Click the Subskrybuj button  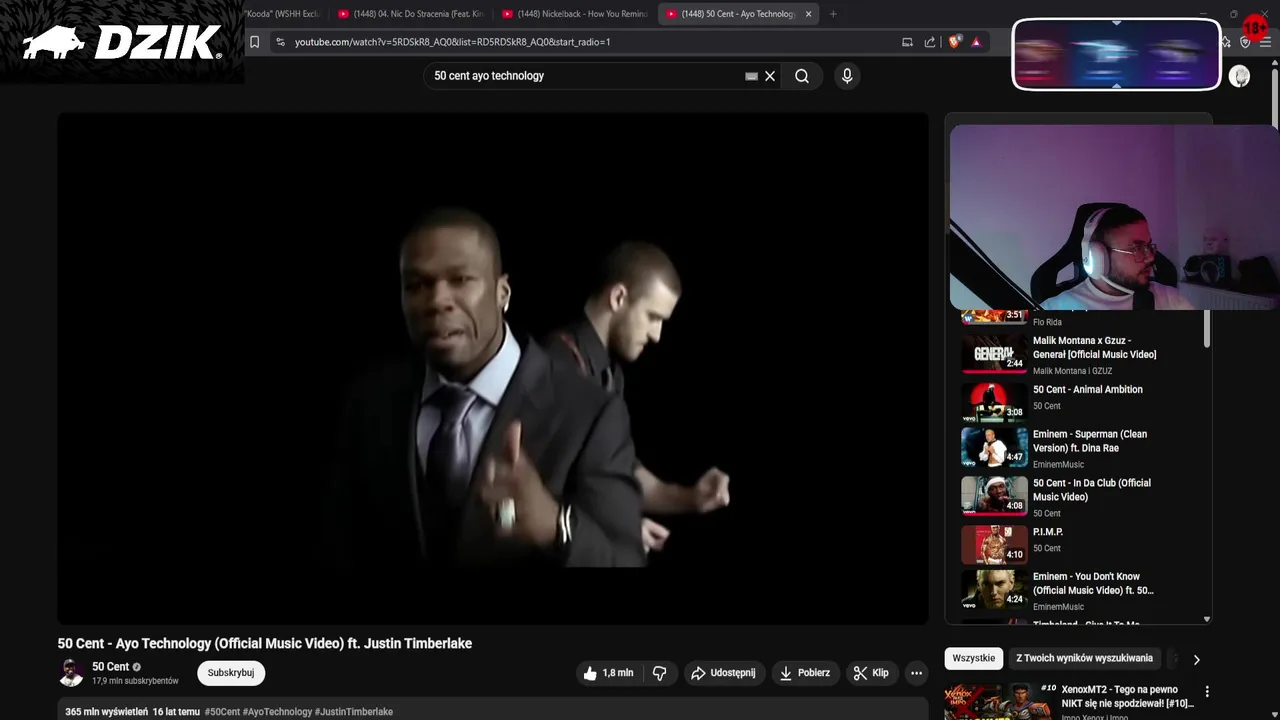(231, 673)
